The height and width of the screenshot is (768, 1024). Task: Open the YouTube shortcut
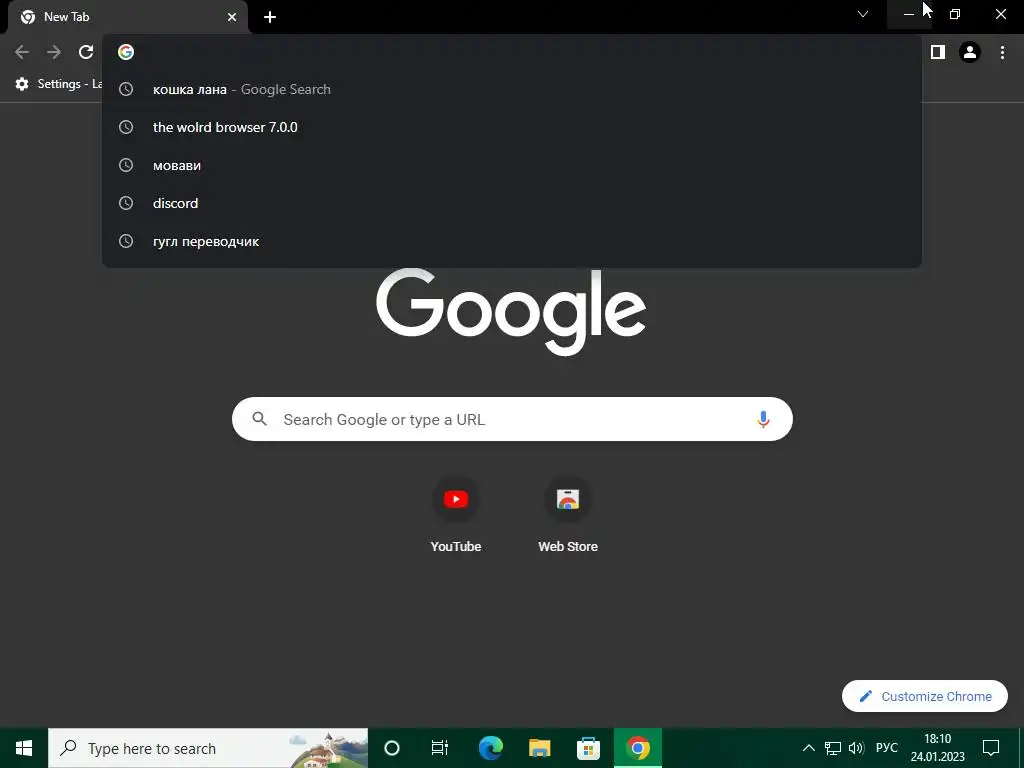[456, 515]
